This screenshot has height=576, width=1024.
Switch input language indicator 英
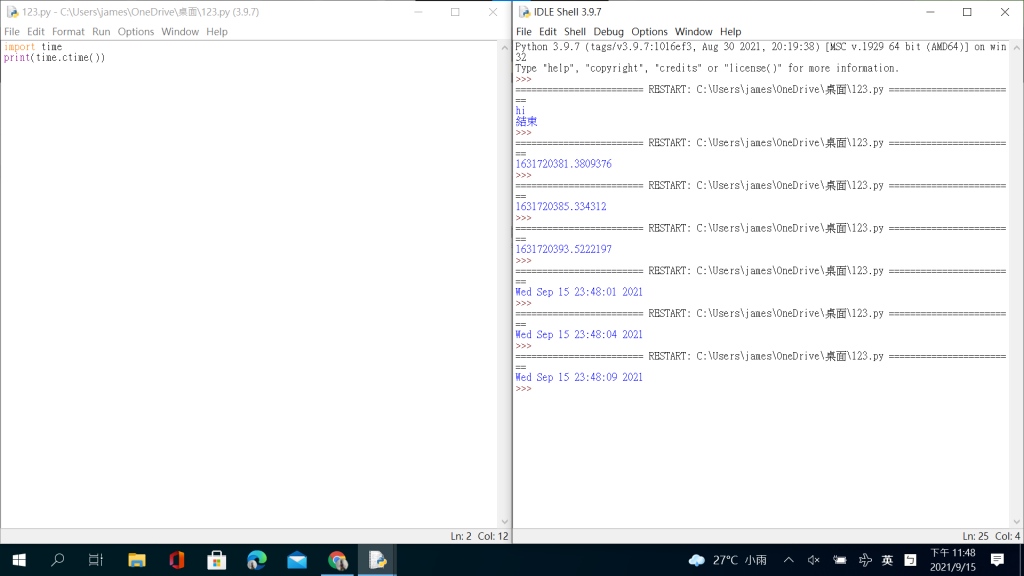tap(887, 560)
